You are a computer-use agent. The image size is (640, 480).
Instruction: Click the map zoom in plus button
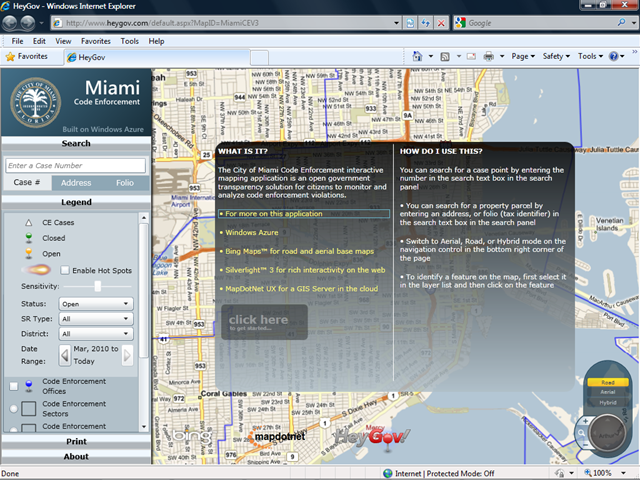click(x=586, y=421)
